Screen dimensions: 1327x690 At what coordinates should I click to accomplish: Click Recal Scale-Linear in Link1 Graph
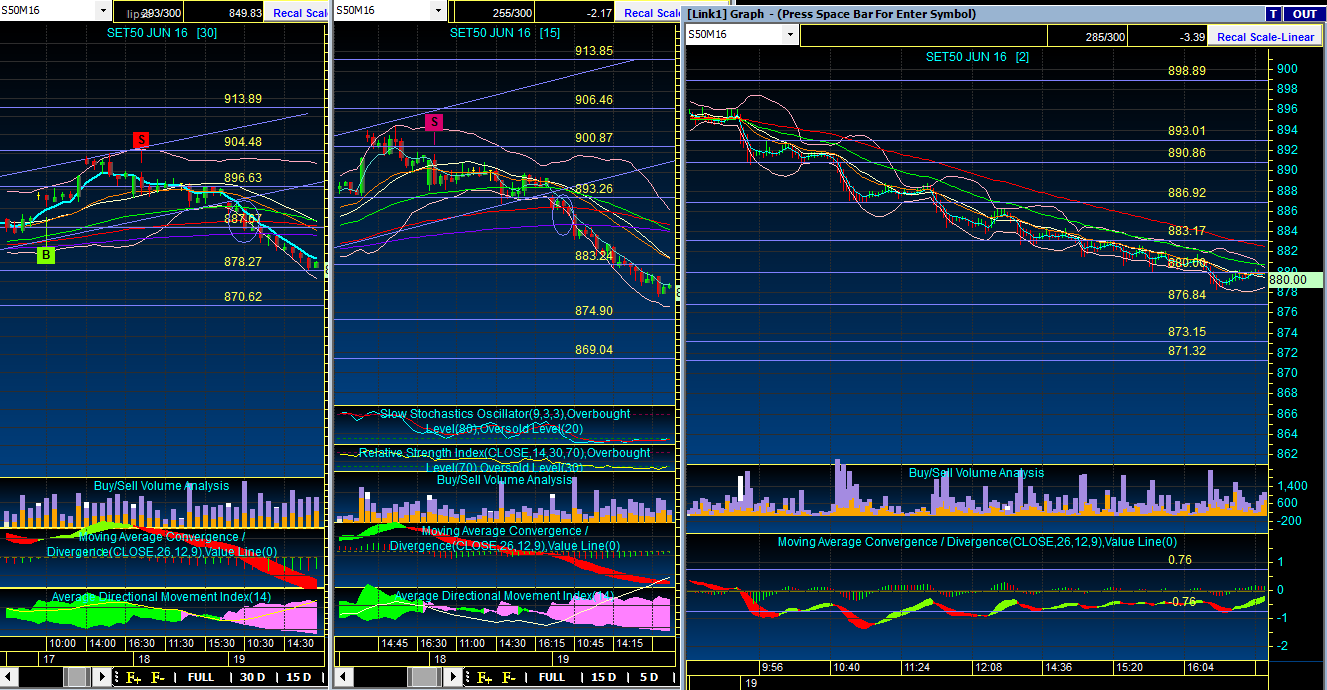click(x=1264, y=37)
